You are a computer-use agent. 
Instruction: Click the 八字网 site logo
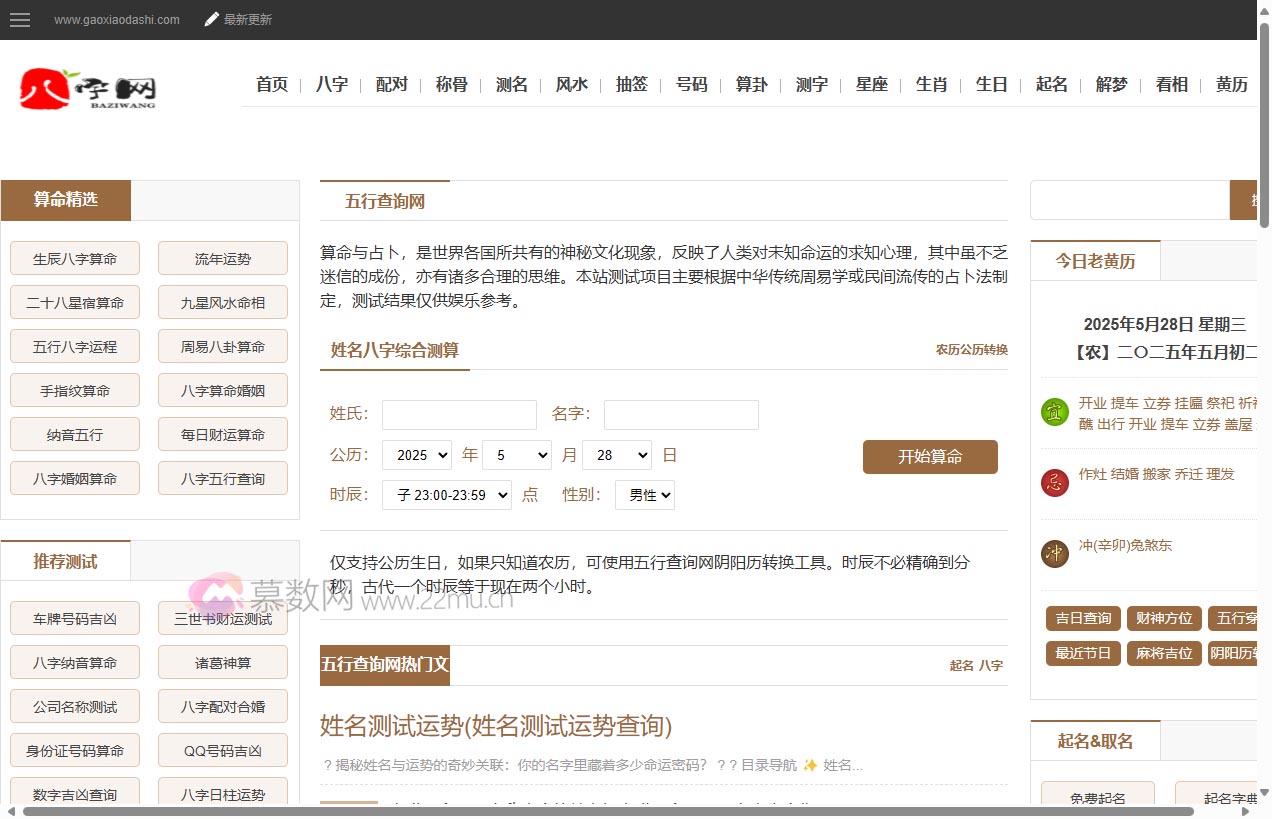pyautogui.click(x=88, y=88)
